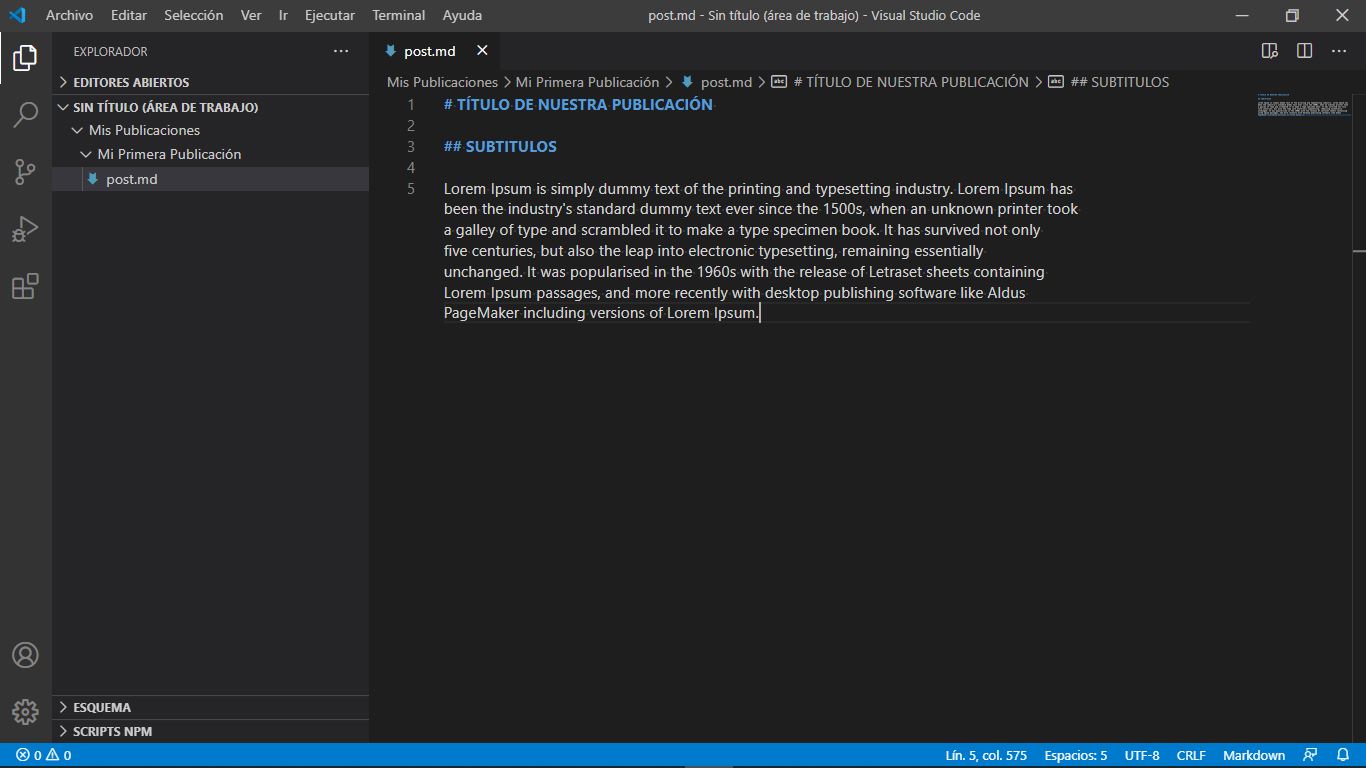The width and height of the screenshot is (1366, 768).
Task: Open notifications bell in status bar
Action: click(1342, 755)
